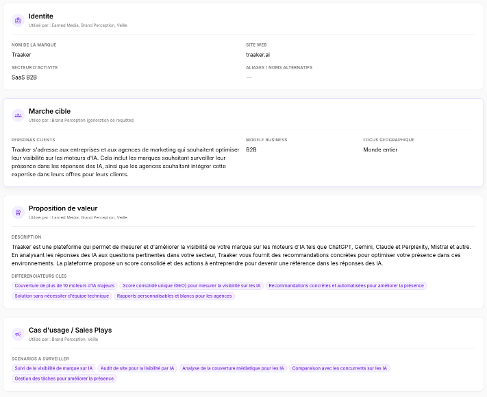487x397 pixels.
Task: Click the brand name value Traaker
Action: (x=21, y=55)
